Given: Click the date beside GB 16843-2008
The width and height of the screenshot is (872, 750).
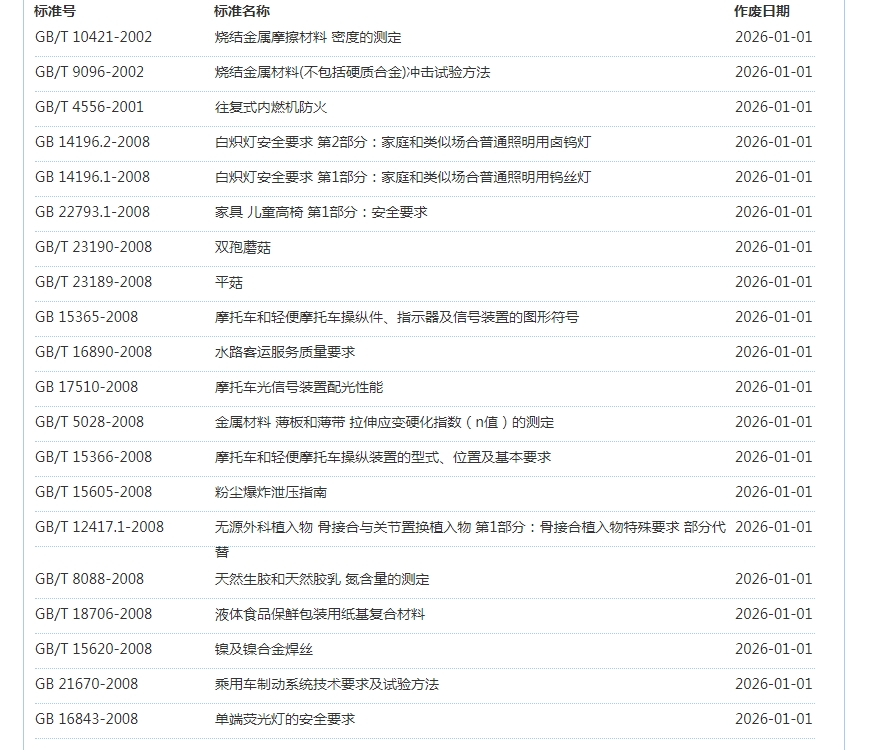Looking at the screenshot, I should click(x=773, y=719).
